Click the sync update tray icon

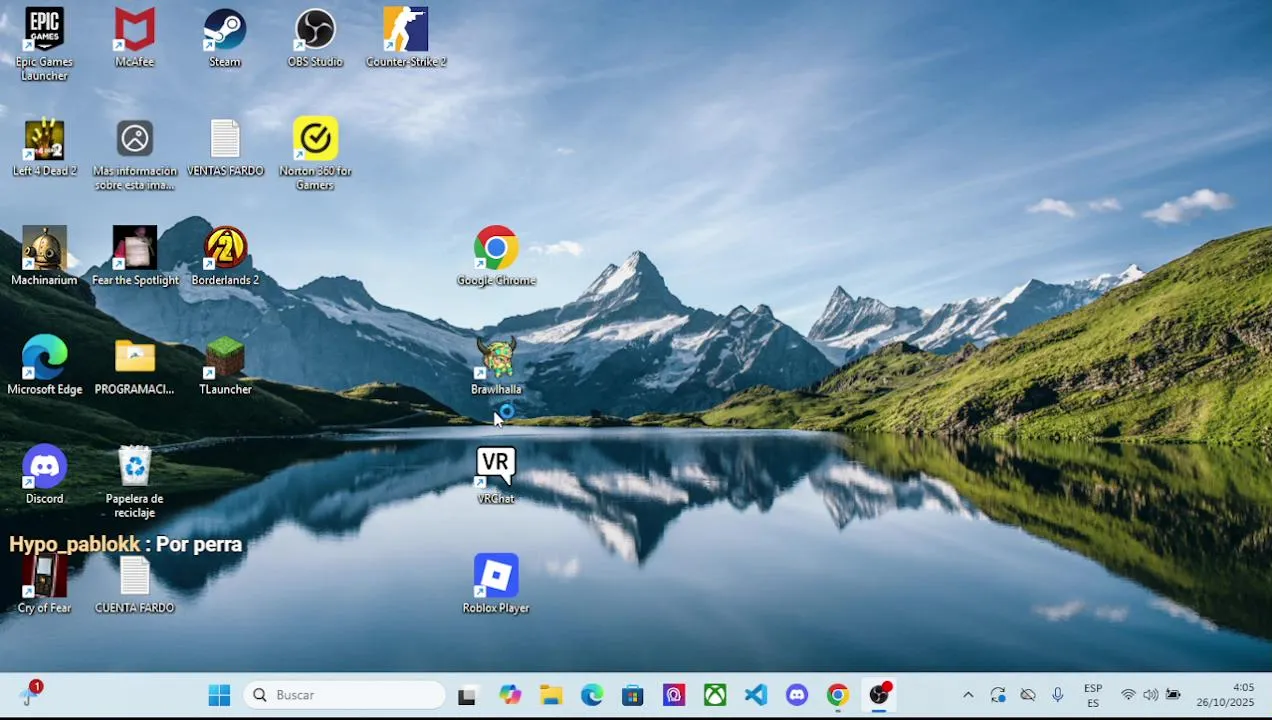(x=998, y=695)
